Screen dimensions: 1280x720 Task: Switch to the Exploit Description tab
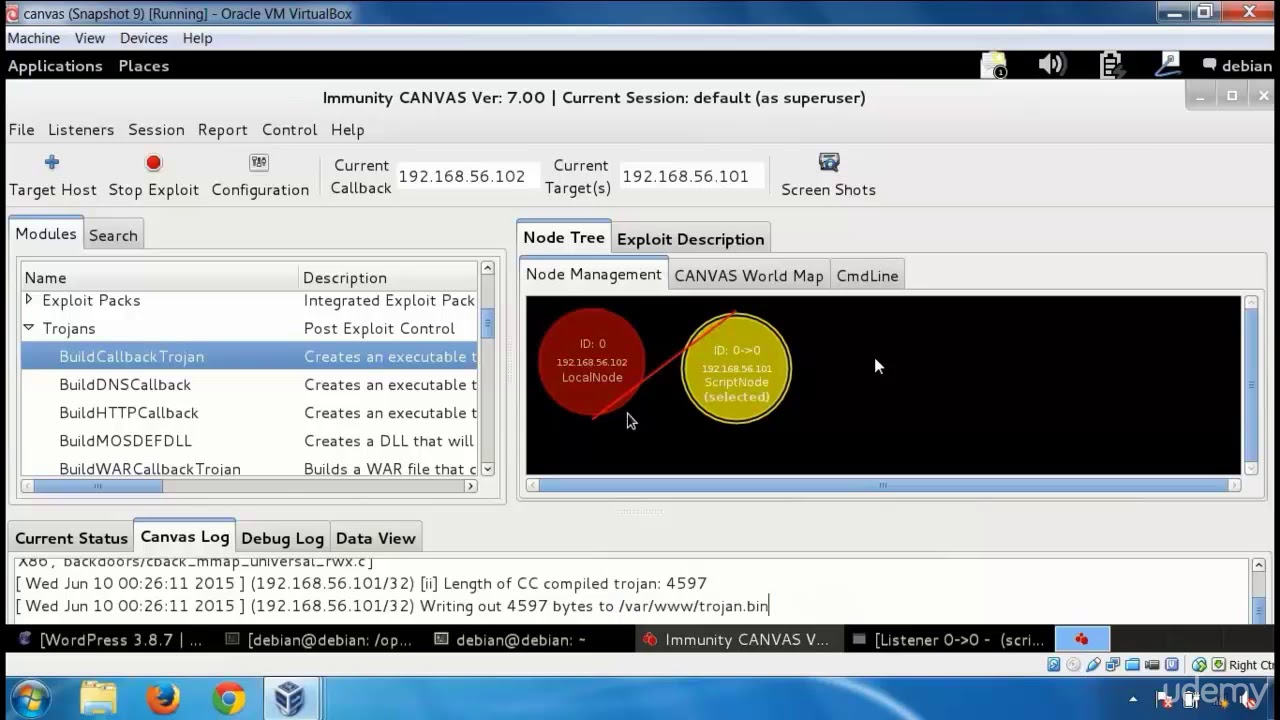pos(691,239)
